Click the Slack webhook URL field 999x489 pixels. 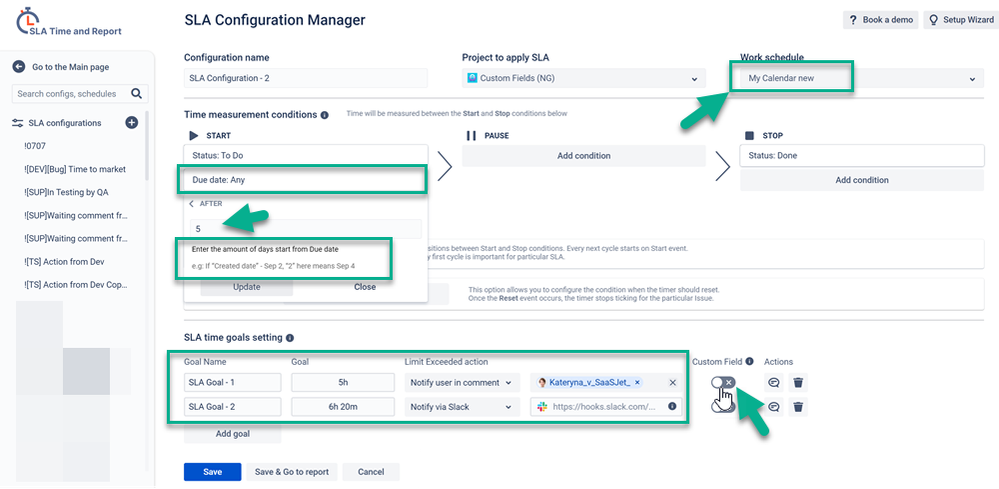point(606,407)
